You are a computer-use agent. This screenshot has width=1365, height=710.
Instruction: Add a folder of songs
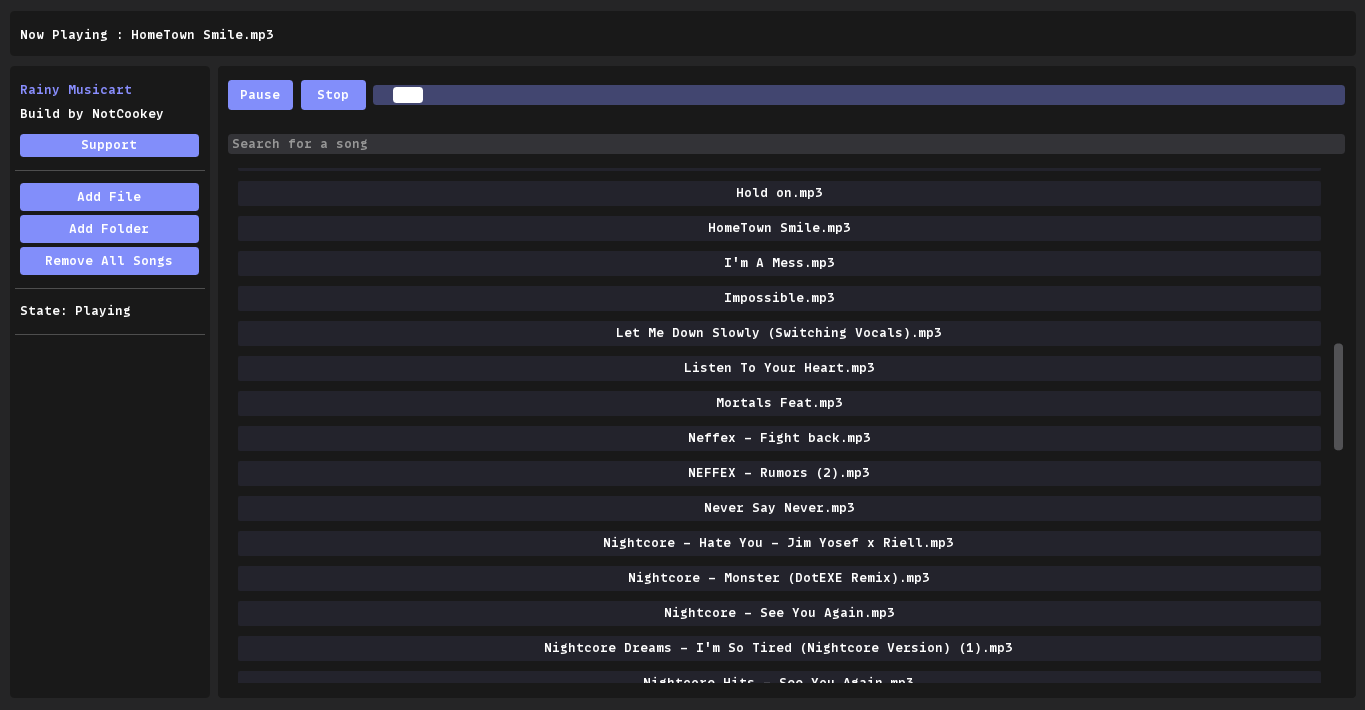tap(109, 228)
